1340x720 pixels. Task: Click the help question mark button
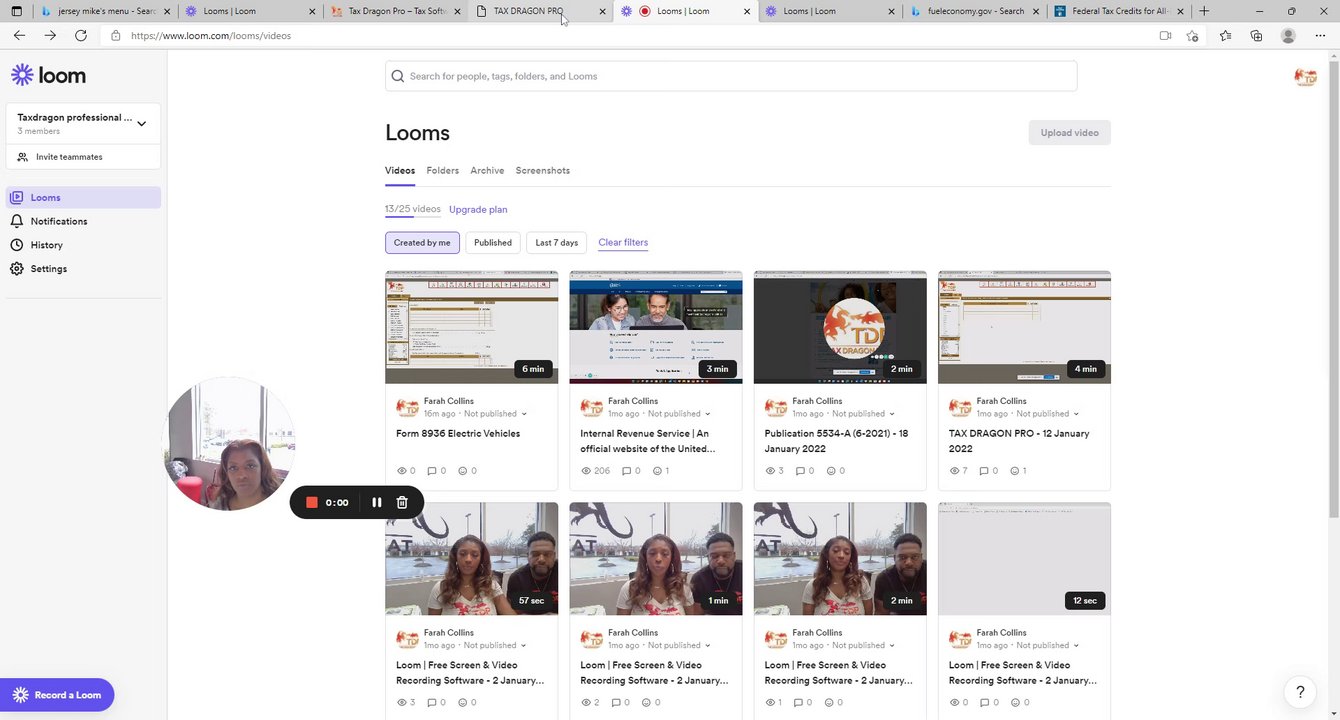coord(1300,691)
